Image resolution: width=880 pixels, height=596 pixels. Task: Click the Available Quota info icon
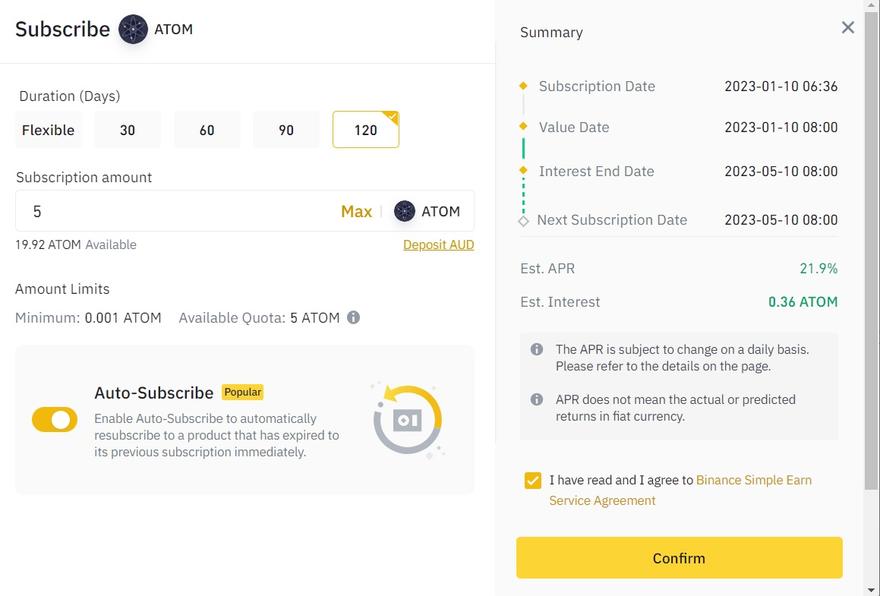[x=353, y=318]
